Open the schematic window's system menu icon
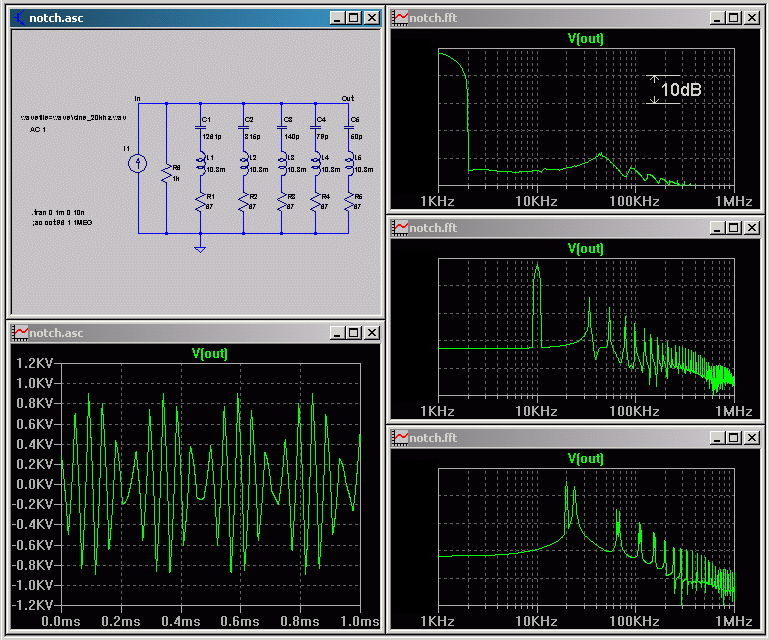 click(x=19, y=18)
